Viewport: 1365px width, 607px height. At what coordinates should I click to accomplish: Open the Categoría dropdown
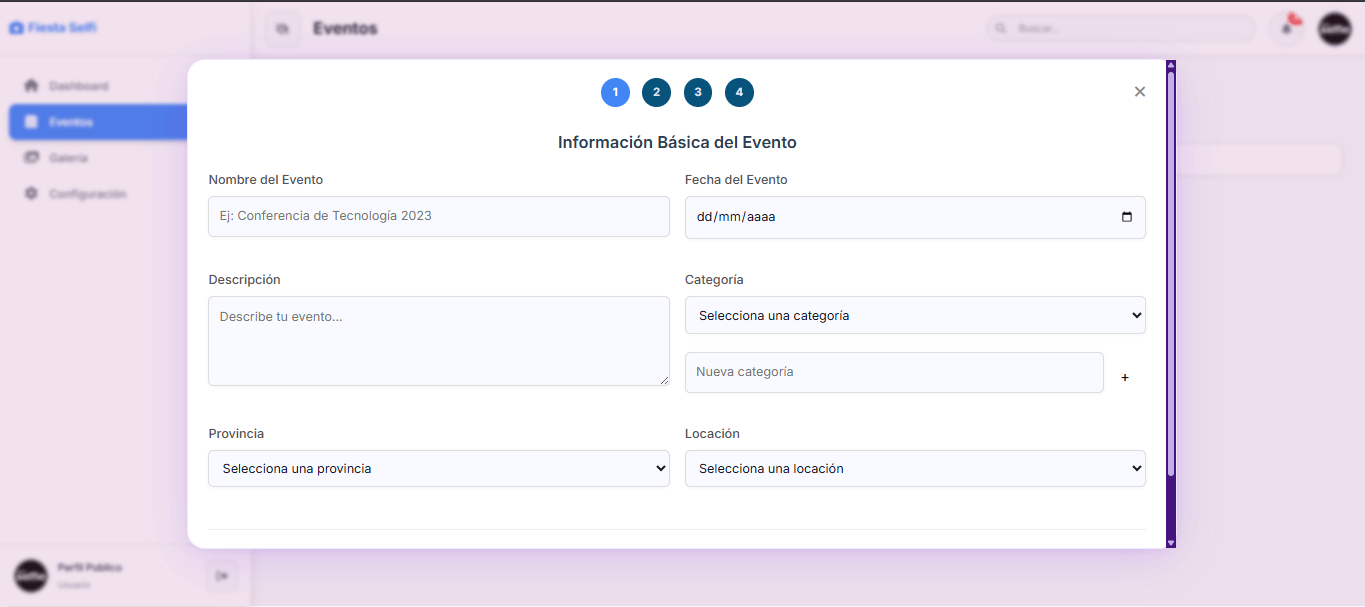[914, 315]
